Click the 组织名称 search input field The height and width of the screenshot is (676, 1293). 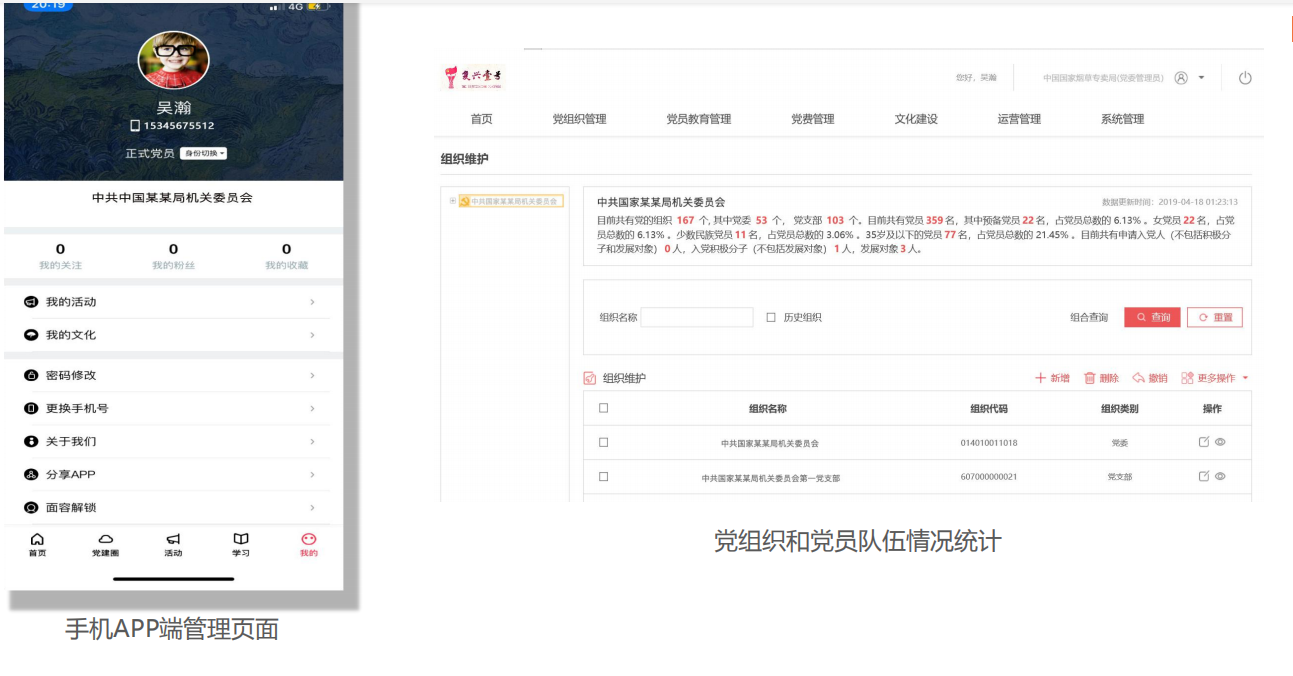(697, 317)
